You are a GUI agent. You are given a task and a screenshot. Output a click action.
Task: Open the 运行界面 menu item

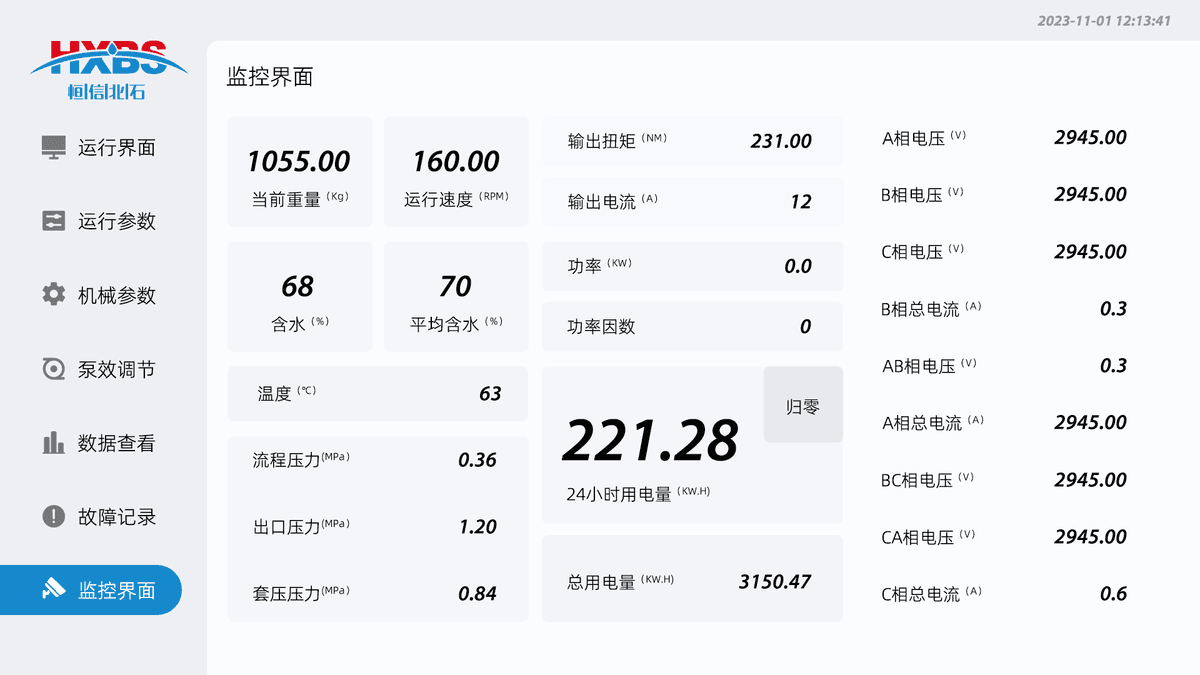[x=116, y=148]
